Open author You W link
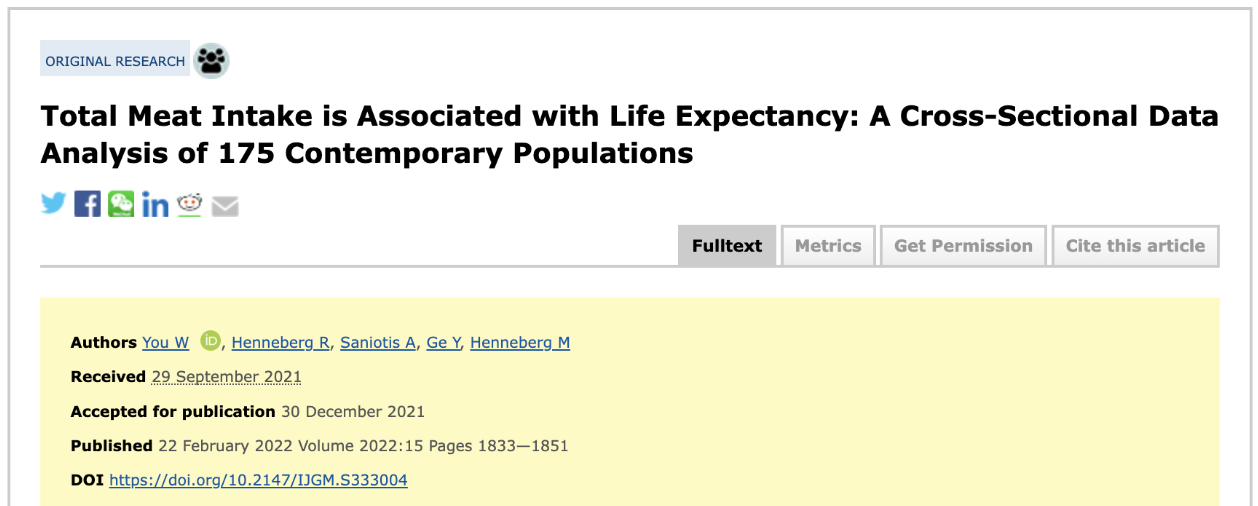The height and width of the screenshot is (506, 1258). [165, 342]
